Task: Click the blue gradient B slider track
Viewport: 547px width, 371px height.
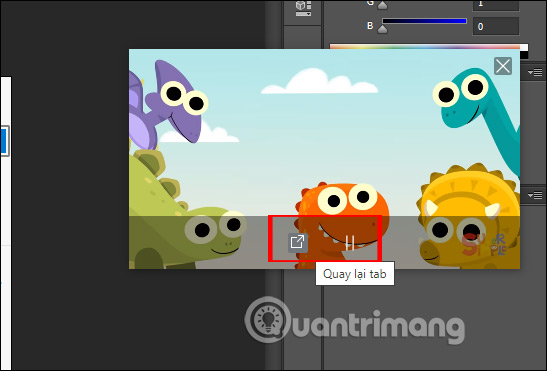Action: pyautogui.click(x=425, y=21)
